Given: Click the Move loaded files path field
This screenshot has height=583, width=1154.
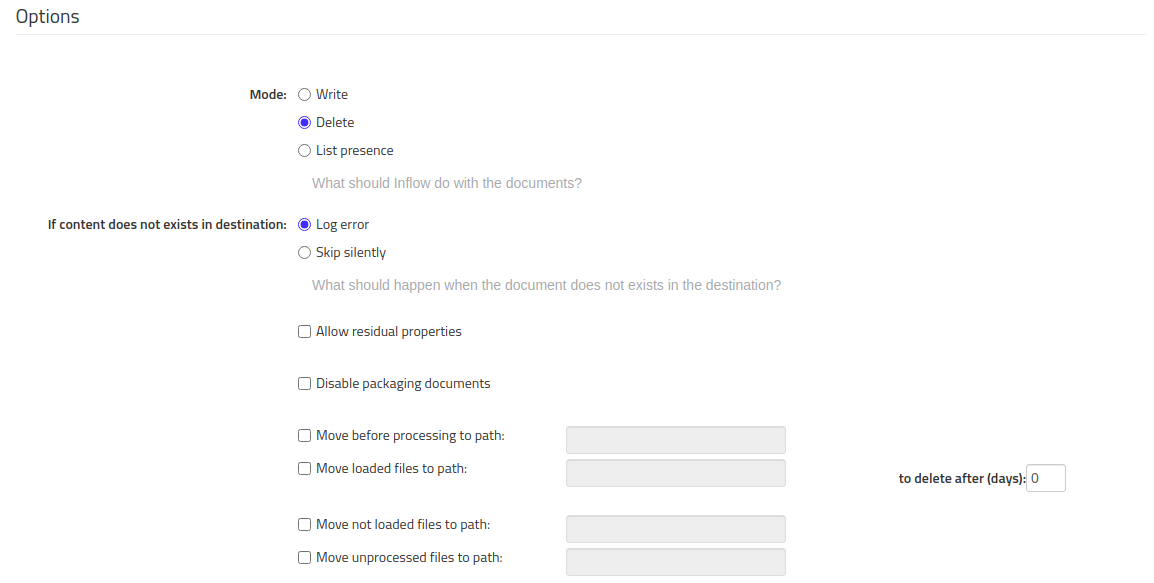Looking at the screenshot, I should coord(675,472).
